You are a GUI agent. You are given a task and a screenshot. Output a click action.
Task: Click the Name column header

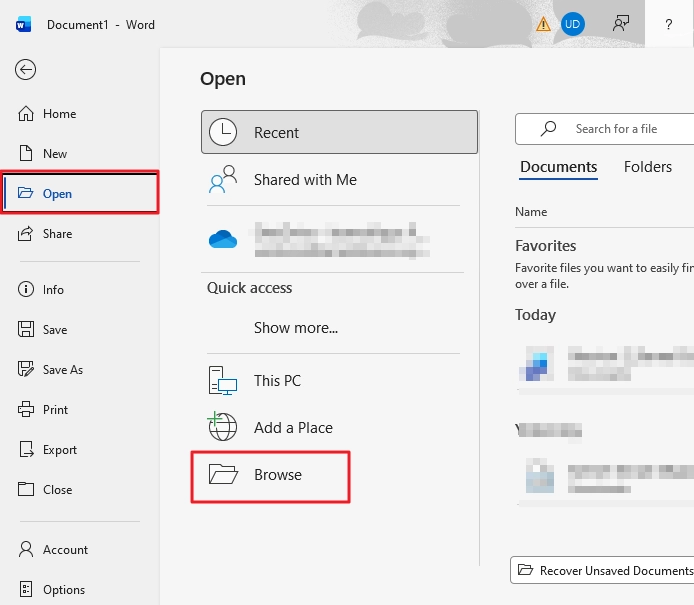point(531,212)
